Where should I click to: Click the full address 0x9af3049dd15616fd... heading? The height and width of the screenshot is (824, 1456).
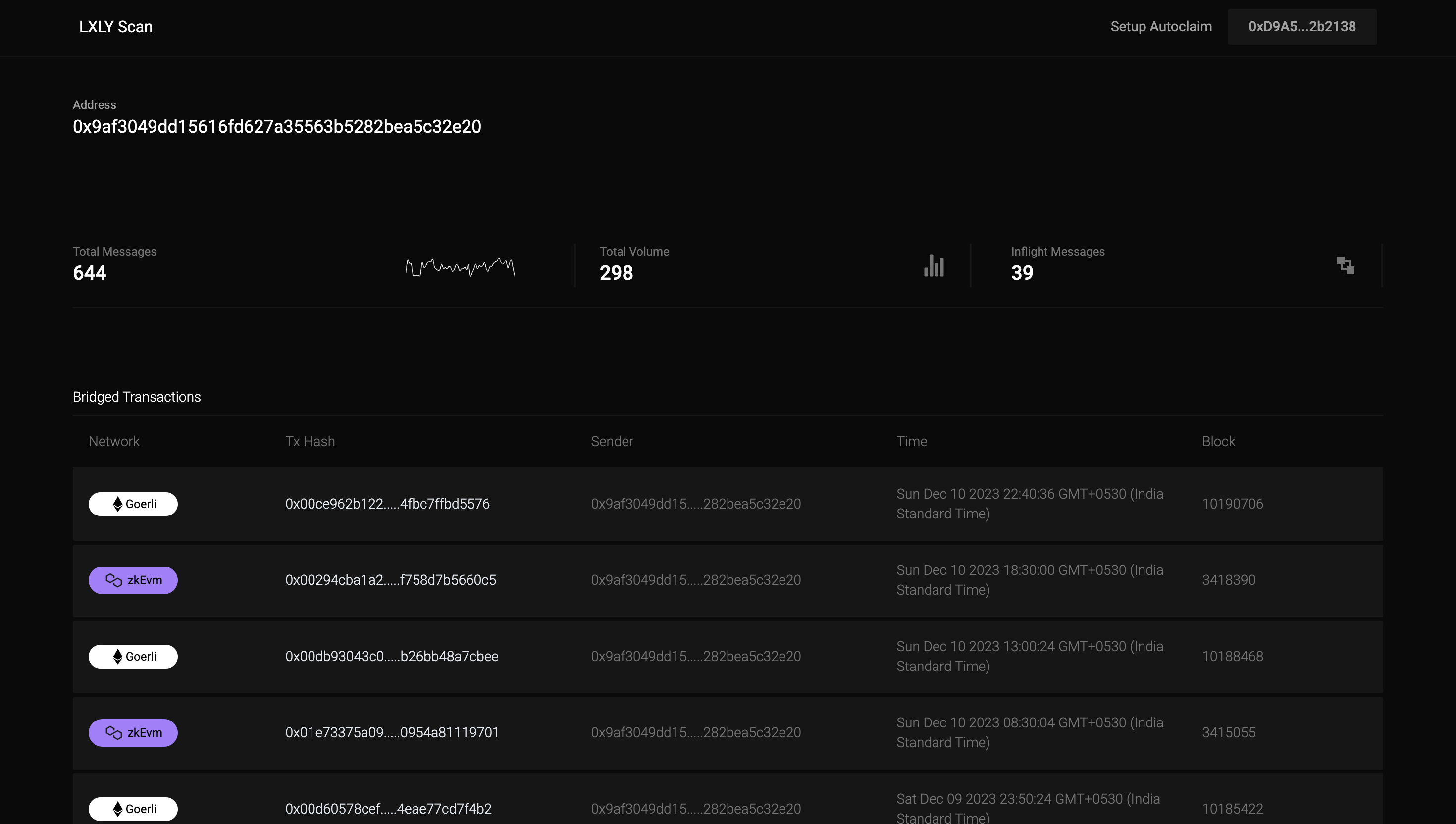(x=277, y=127)
